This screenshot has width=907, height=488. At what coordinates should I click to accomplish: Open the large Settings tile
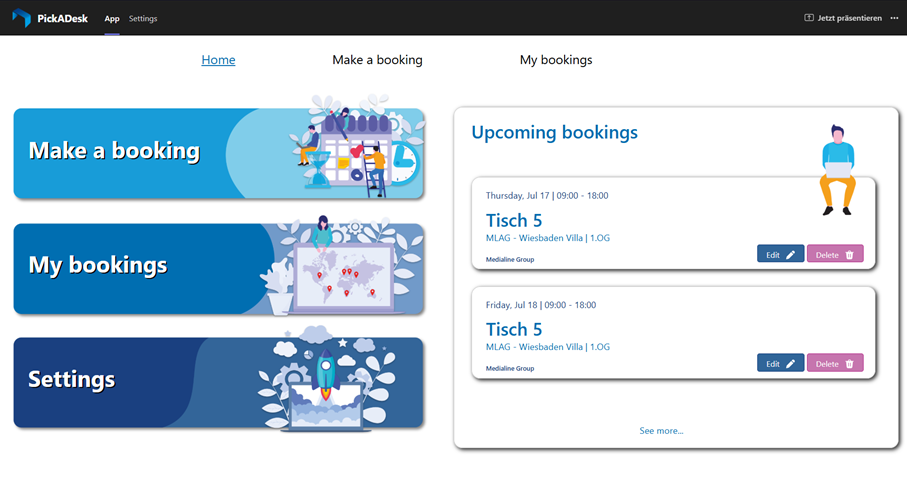[x=72, y=380]
